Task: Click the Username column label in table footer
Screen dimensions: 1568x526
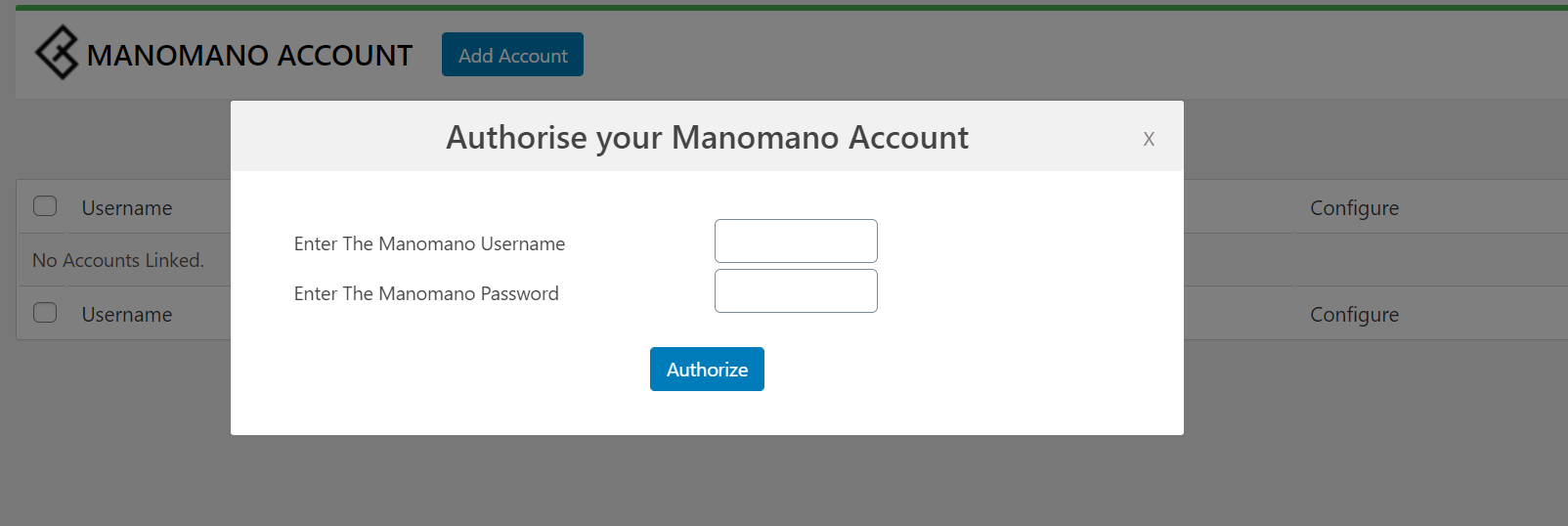Action: (127, 315)
